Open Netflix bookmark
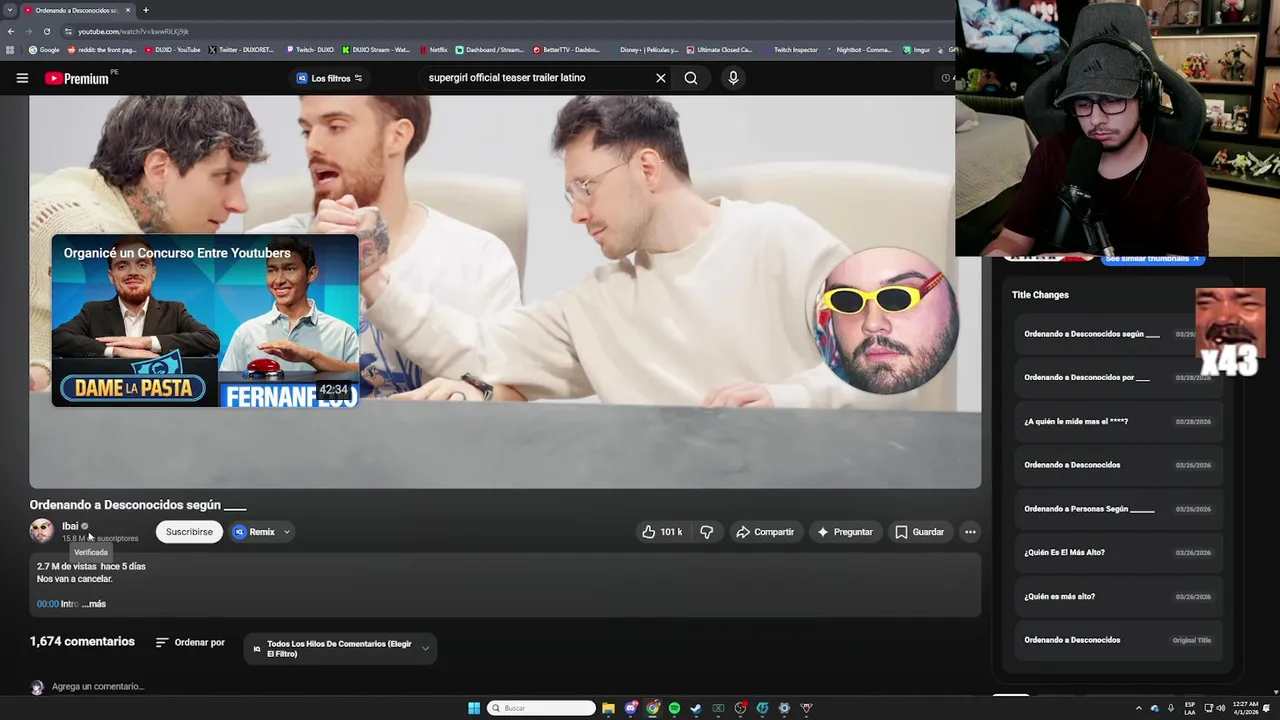 click(x=433, y=50)
